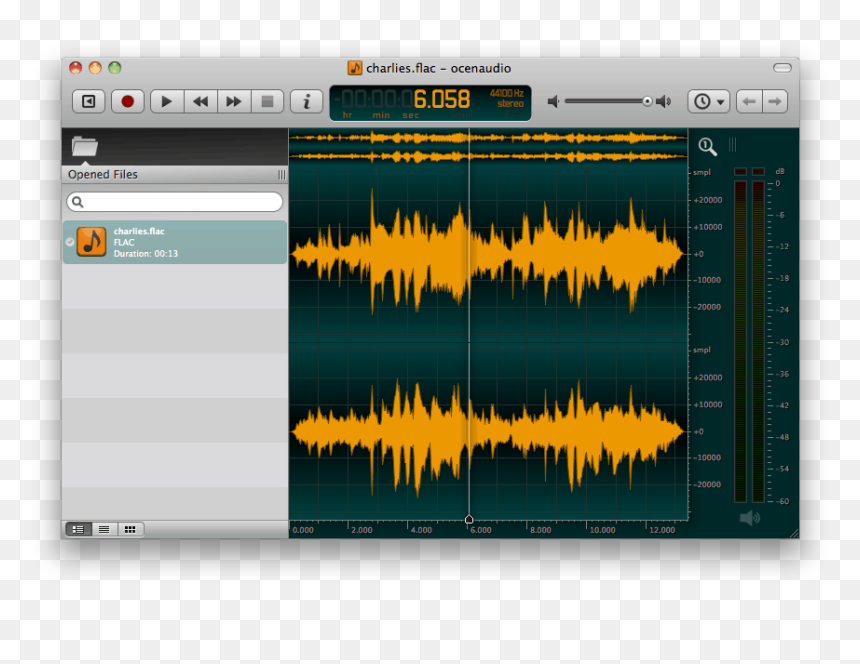Image resolution: width=860 pixels, height=664 pixels.
Task: Click the left level meter bar
Action: (x=740, y=342)
